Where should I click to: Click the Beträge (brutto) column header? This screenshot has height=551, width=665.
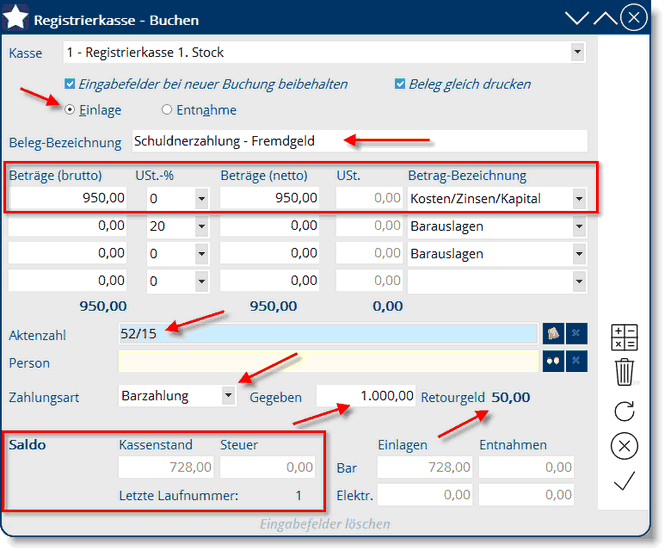pos(56,175)
